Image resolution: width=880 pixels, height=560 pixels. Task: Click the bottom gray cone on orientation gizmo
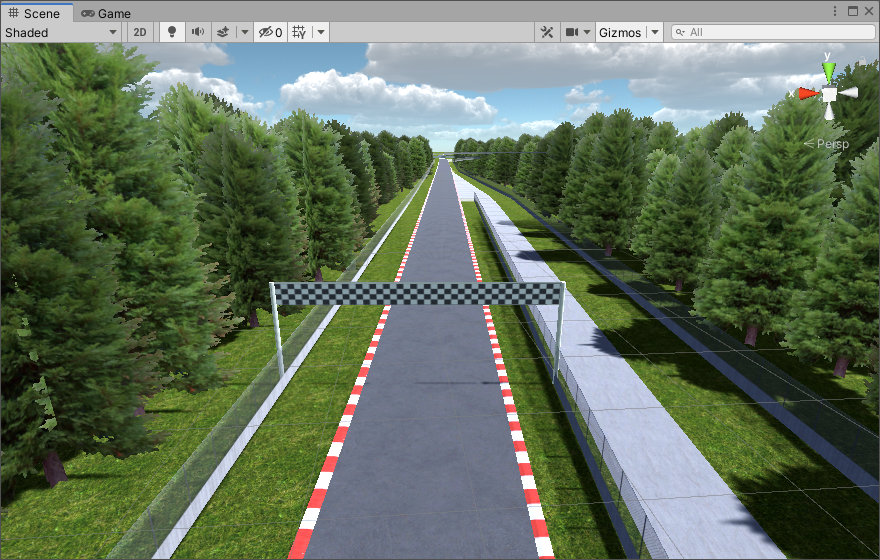(x=829, y=111)
